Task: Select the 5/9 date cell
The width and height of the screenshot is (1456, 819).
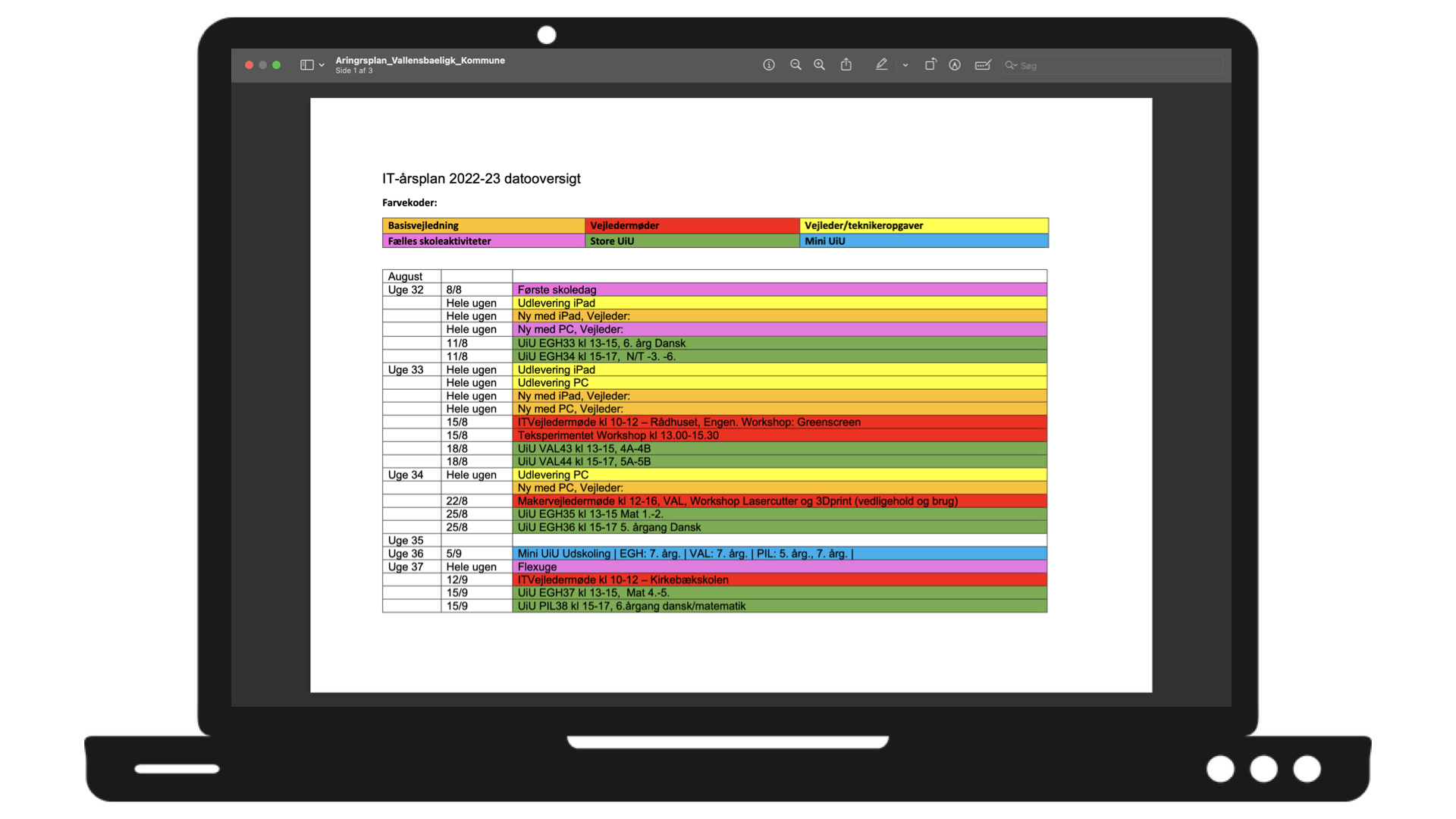Action: (476, 554)
